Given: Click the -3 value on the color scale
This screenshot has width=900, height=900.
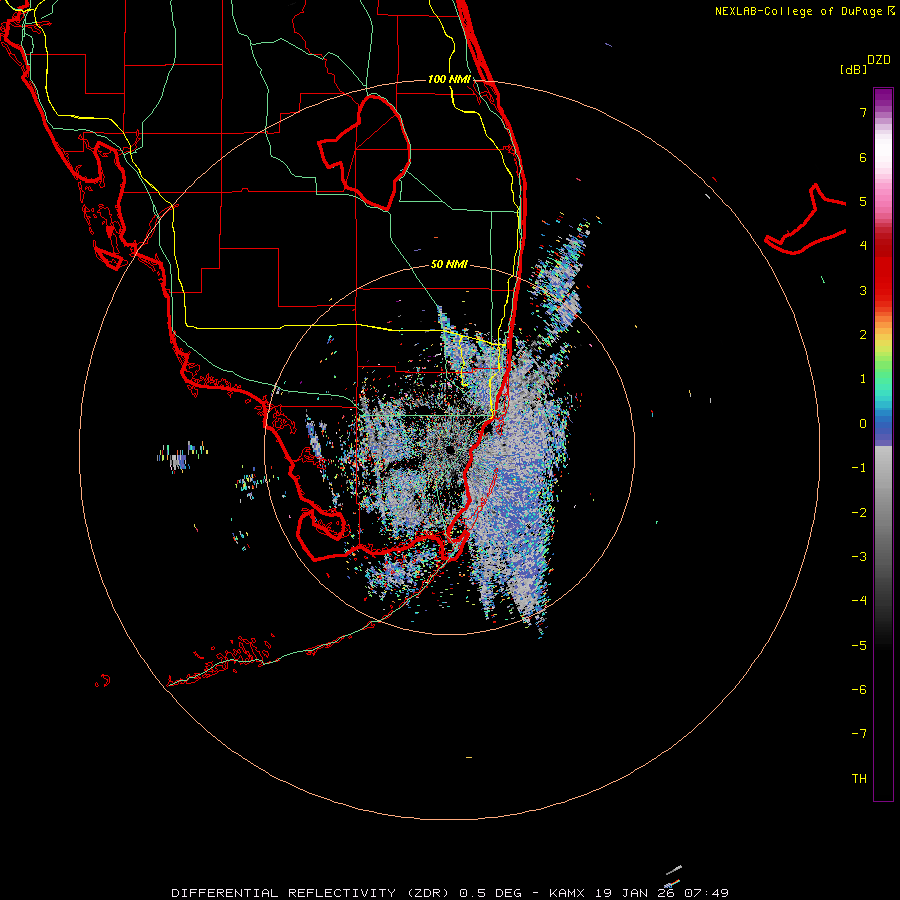Looking at the screenshot, I should (859, 557).
